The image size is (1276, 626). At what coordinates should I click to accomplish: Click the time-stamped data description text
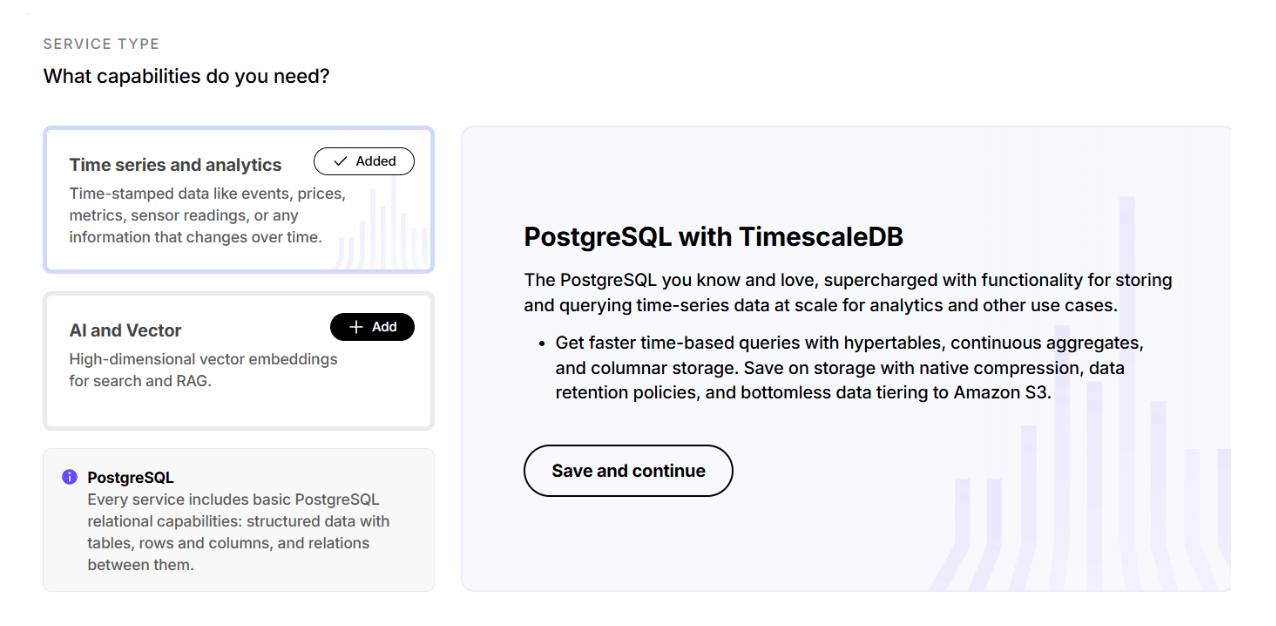(207, 215)
